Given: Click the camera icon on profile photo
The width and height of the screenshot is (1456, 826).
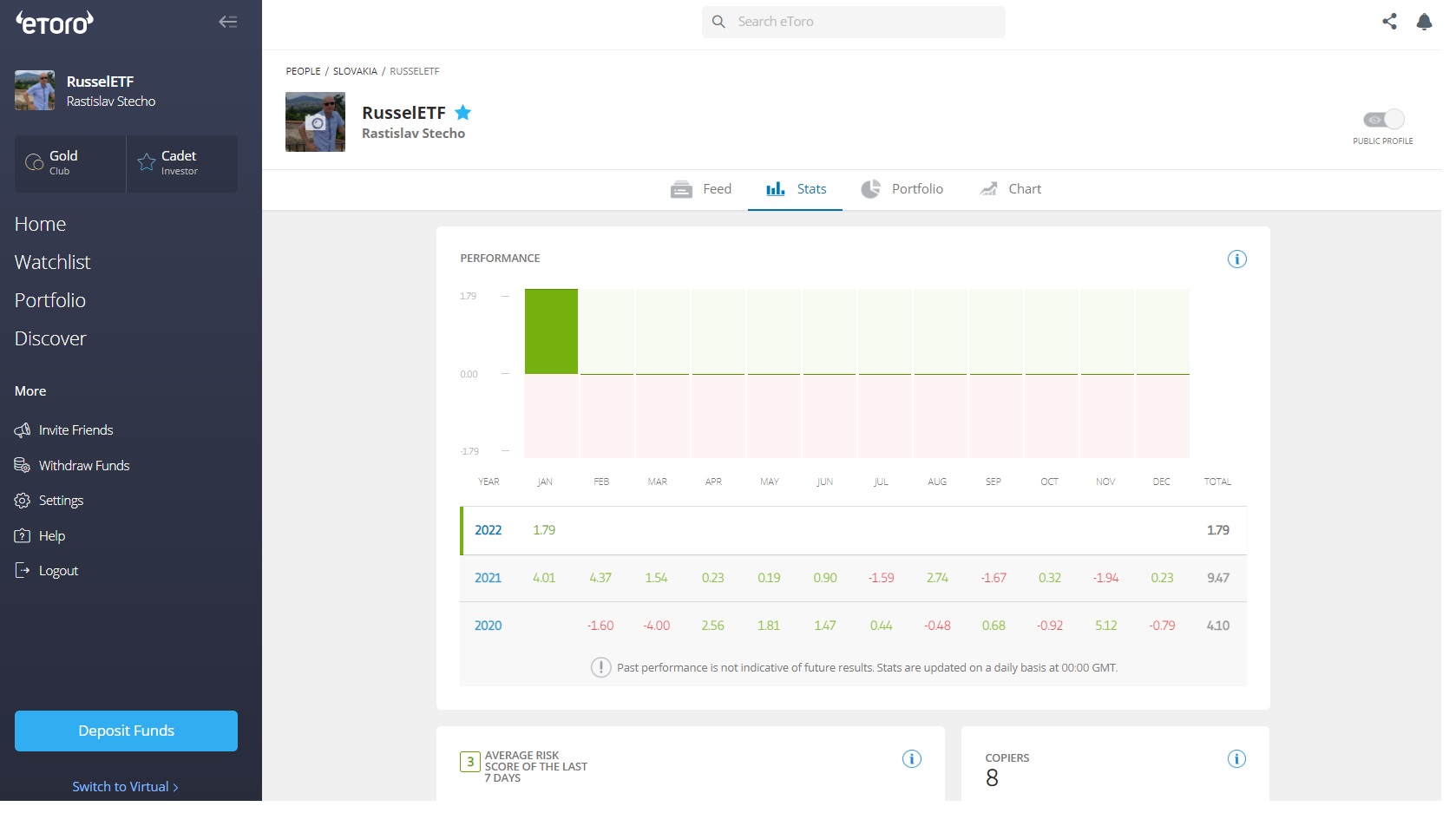Looking at the screenshot, I should (x=317, y=123).
